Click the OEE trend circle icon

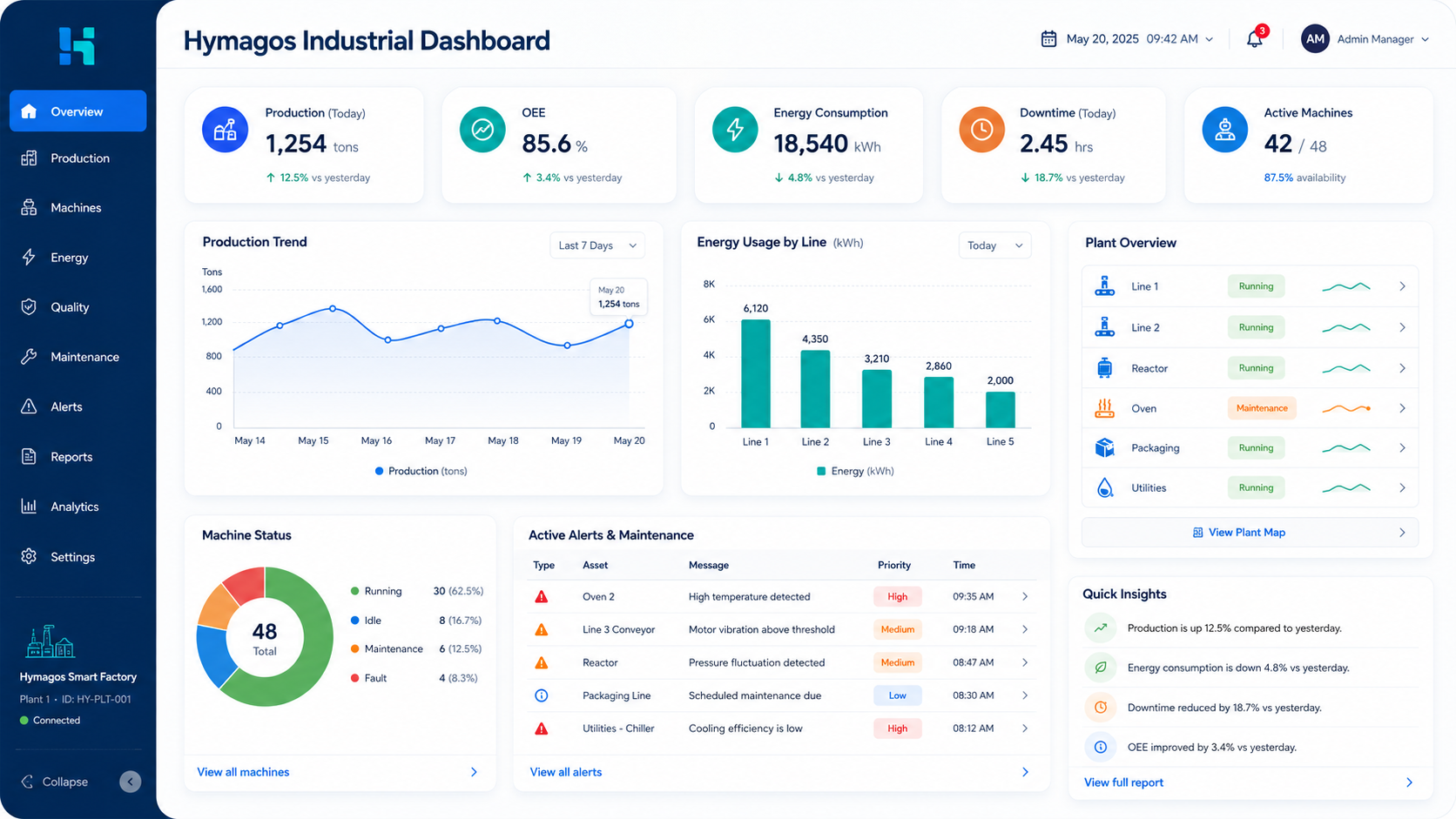pyautogui.click(x=482, y=130)
